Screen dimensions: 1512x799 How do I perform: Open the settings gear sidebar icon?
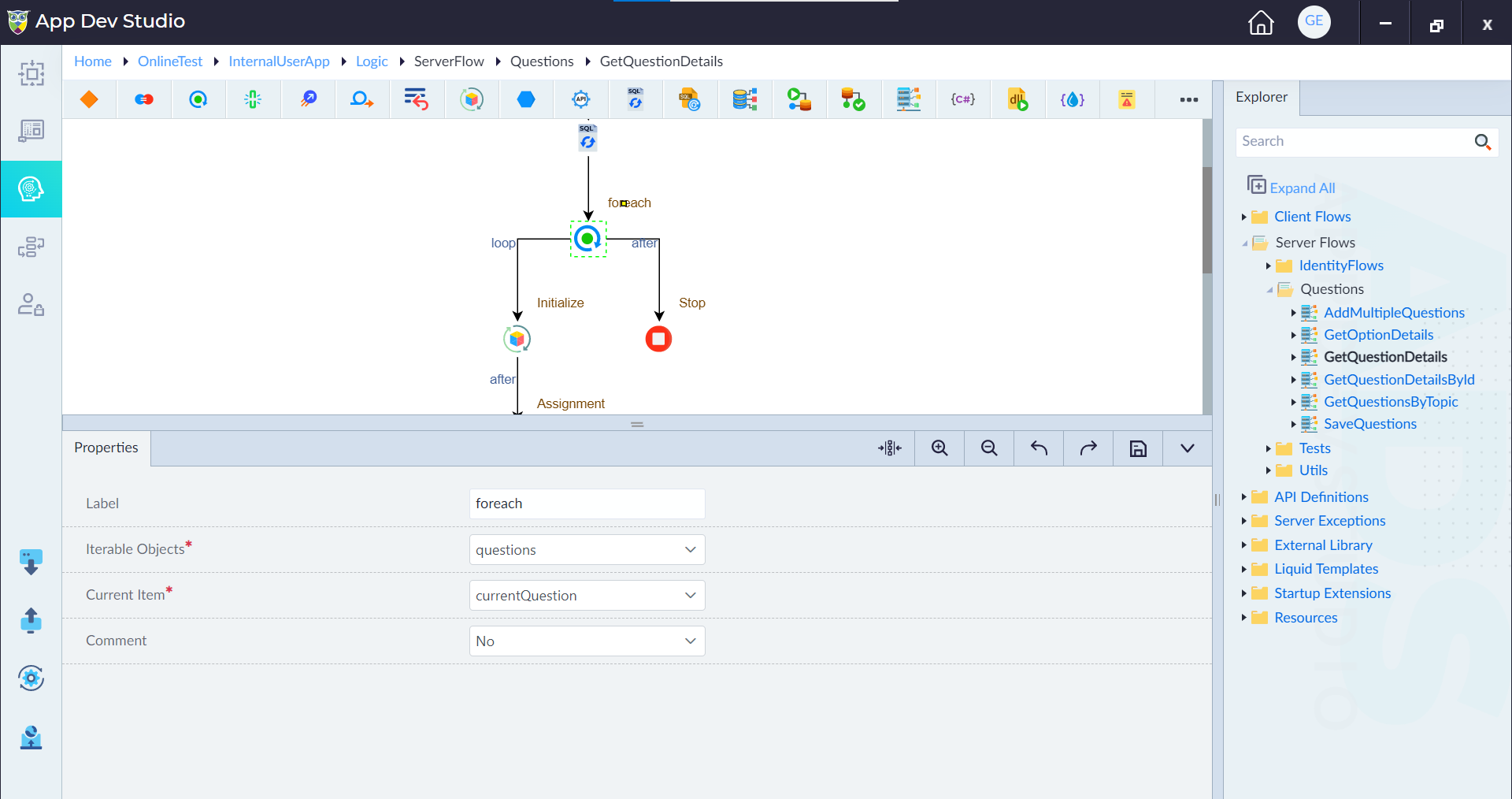point(31,678)
